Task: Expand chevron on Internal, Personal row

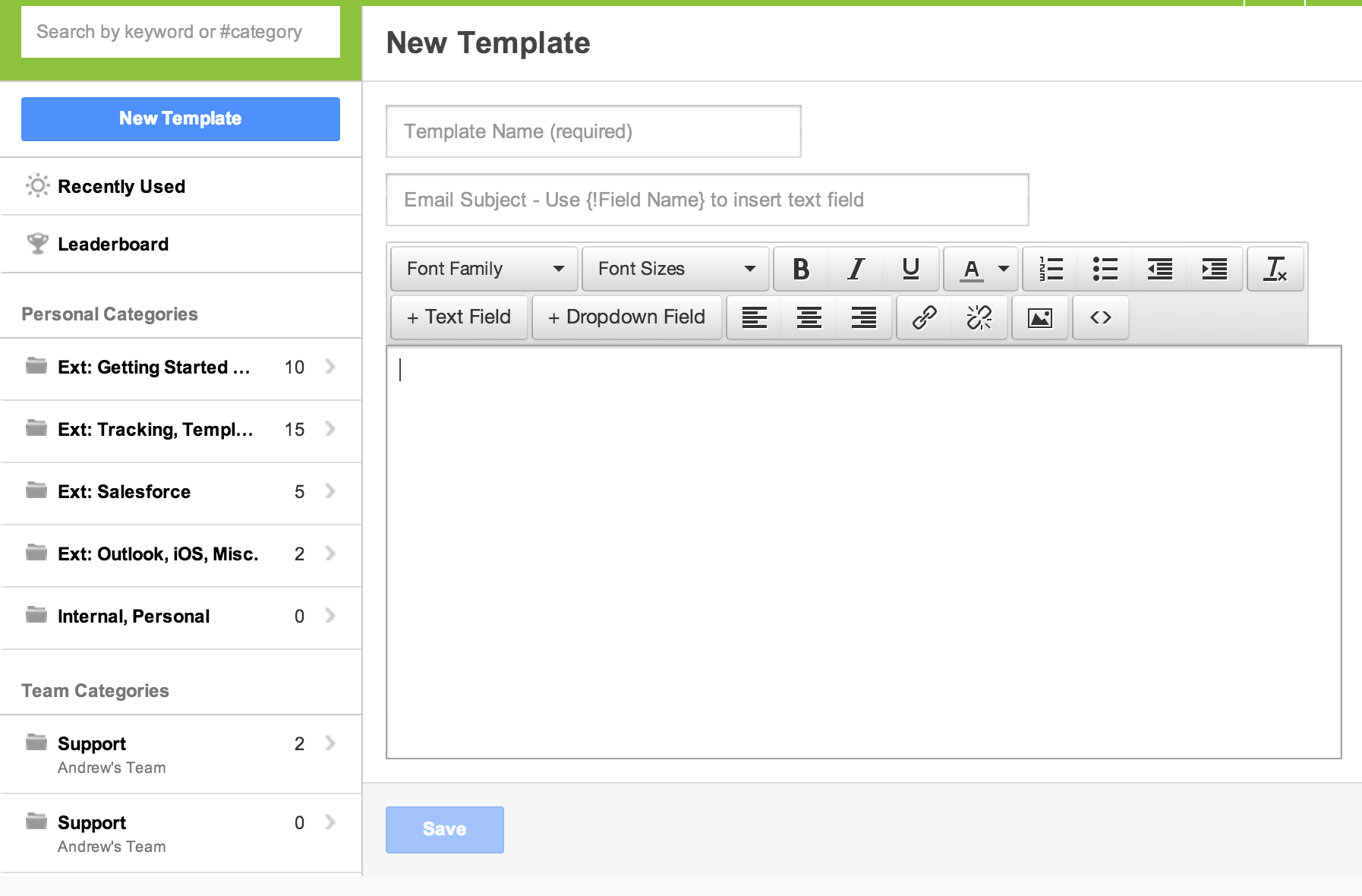Action: coord(330,616)
